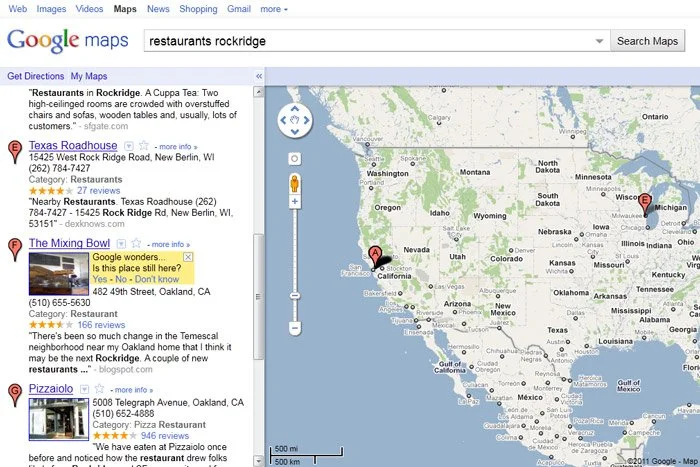700x467 pixels.
Task: Click the zoom slider track above the handle
Action: pyautogui.click(x=295, y=250)
